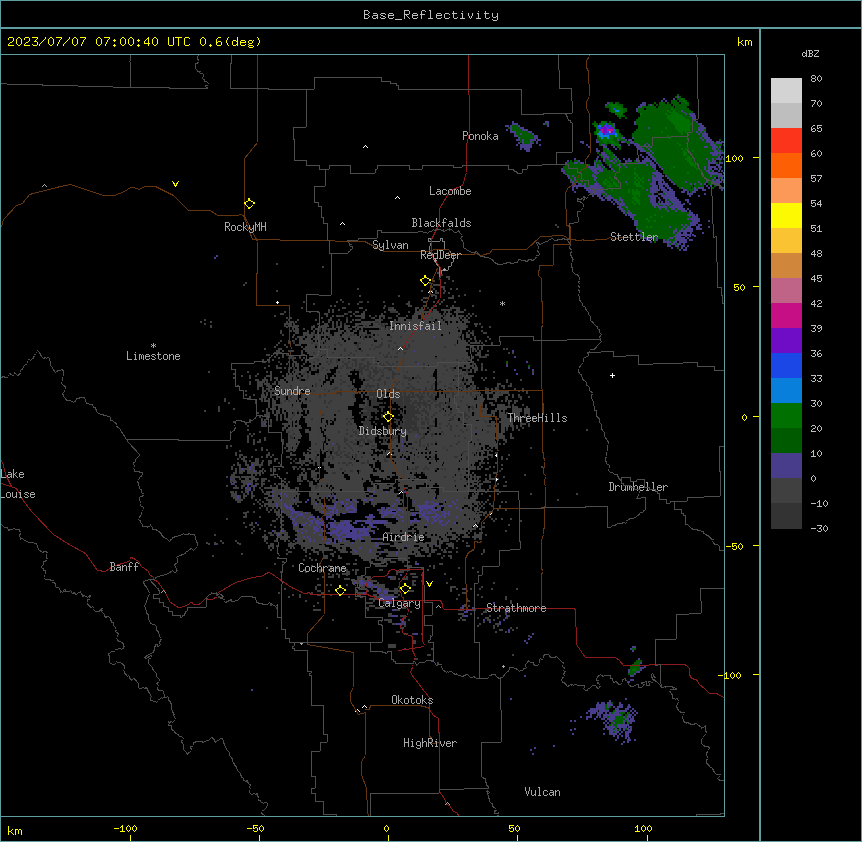This screenshot has width=862, height=842.
Task: Select the bright green 30-20 dBZ swatch
Action: pos(786,416)
